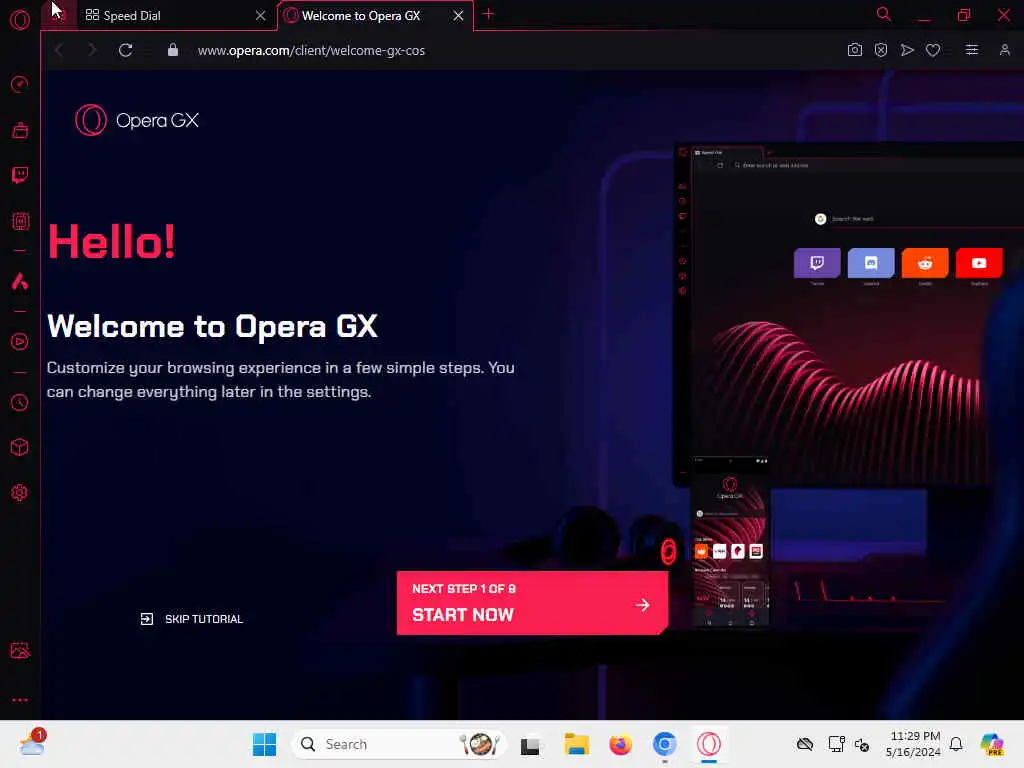The image size is (1024, 768).
Task: Open the Chromium browser icon in taskbar
Action: click(664, 744)
